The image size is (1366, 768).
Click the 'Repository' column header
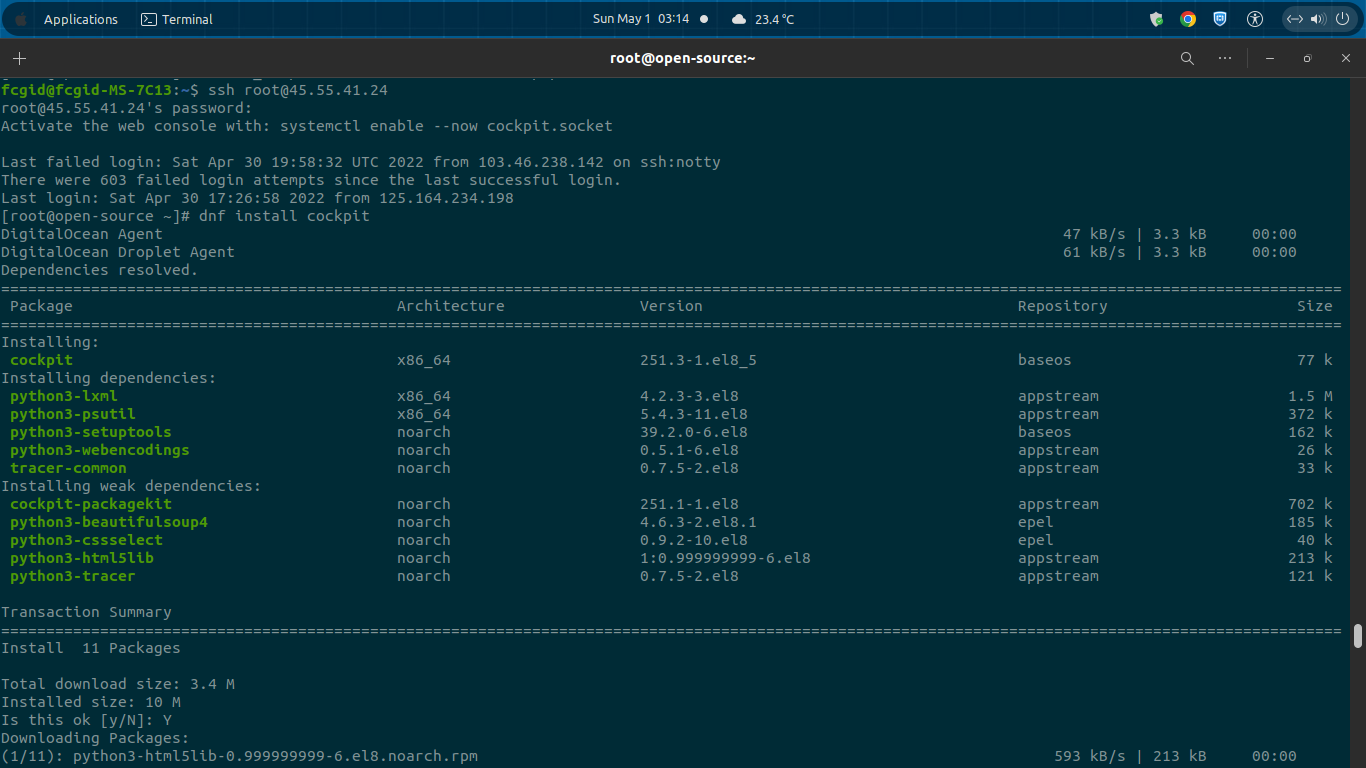[x=1063, y=306]
